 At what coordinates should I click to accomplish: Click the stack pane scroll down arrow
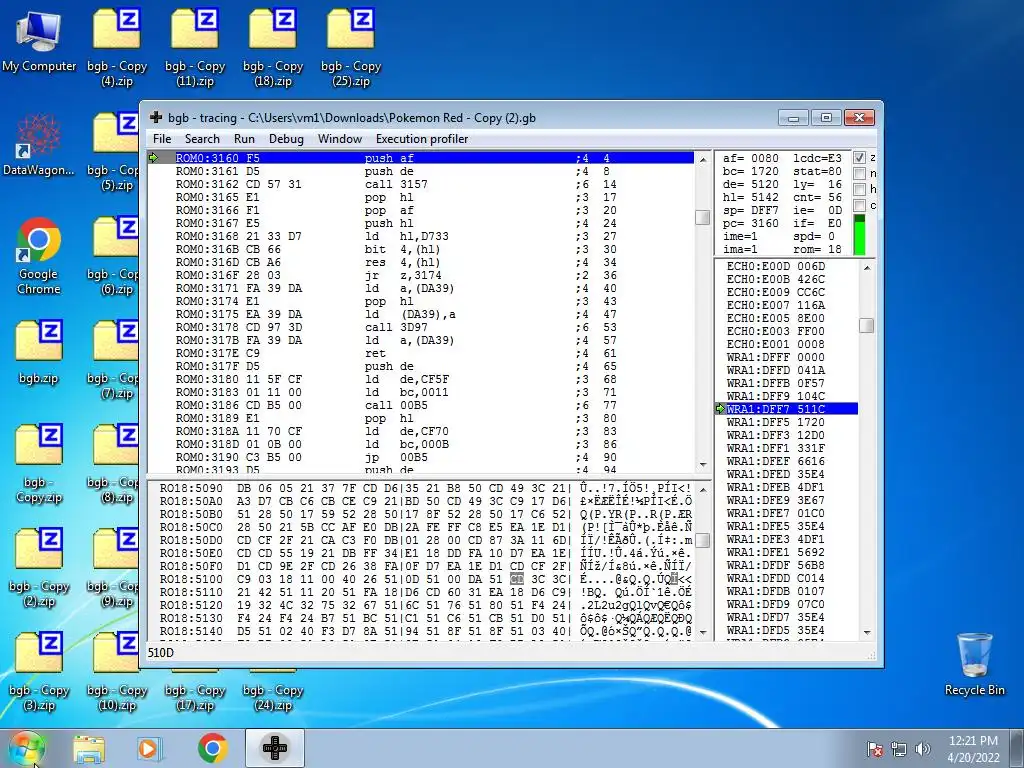point(867,632)
